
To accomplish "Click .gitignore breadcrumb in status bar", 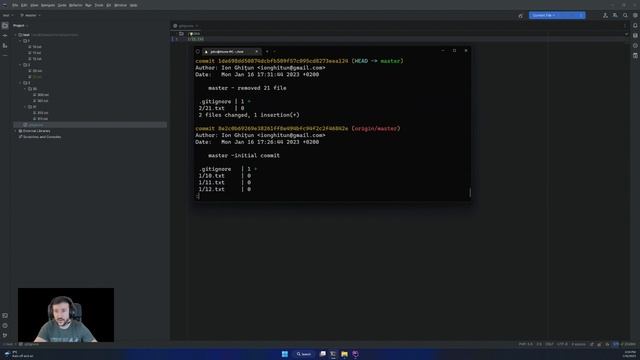I will coord(29,344).
